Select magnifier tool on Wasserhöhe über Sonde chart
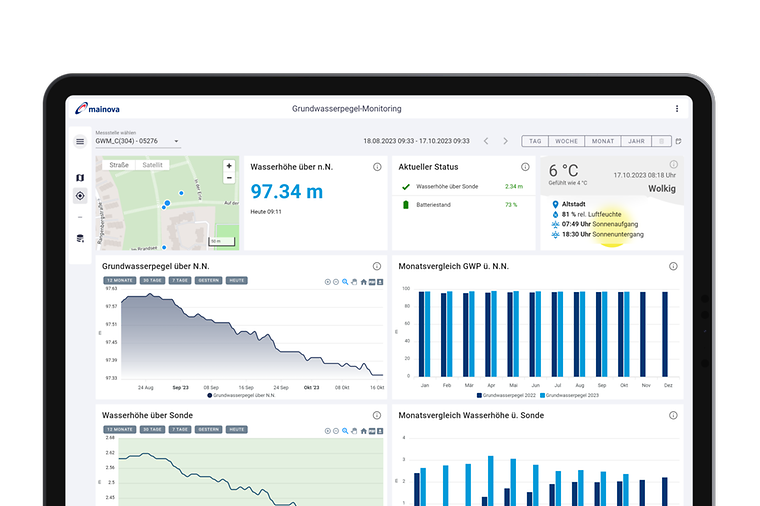The height and width of the screenshot is (506, 760). click(345, 431)
